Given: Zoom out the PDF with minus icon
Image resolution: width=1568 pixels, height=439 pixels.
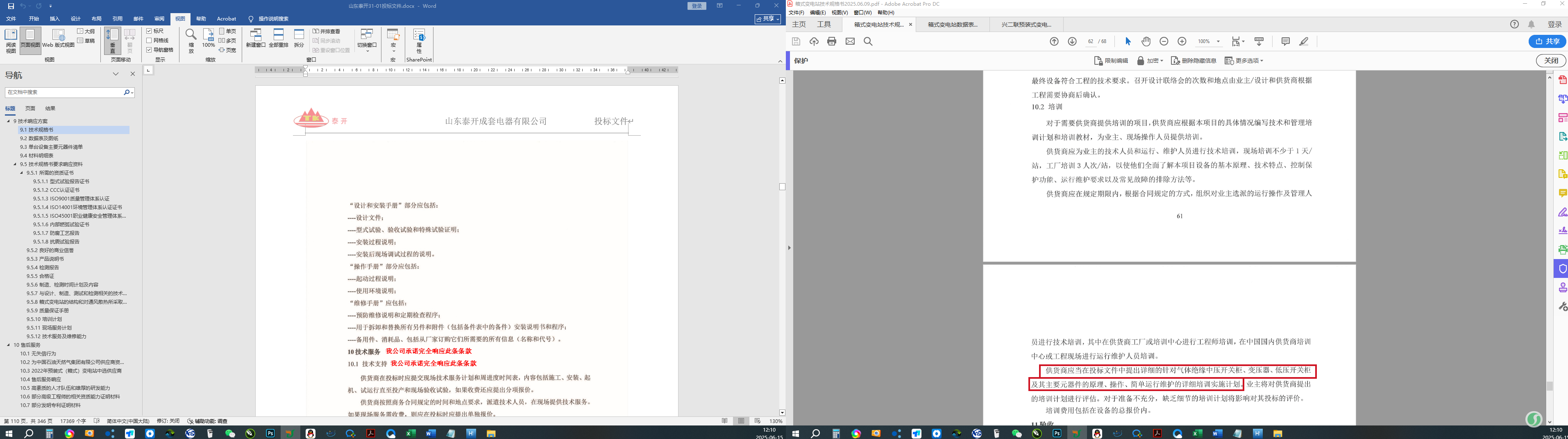Looking at the screenshot, I should [x=1164, y=41].
